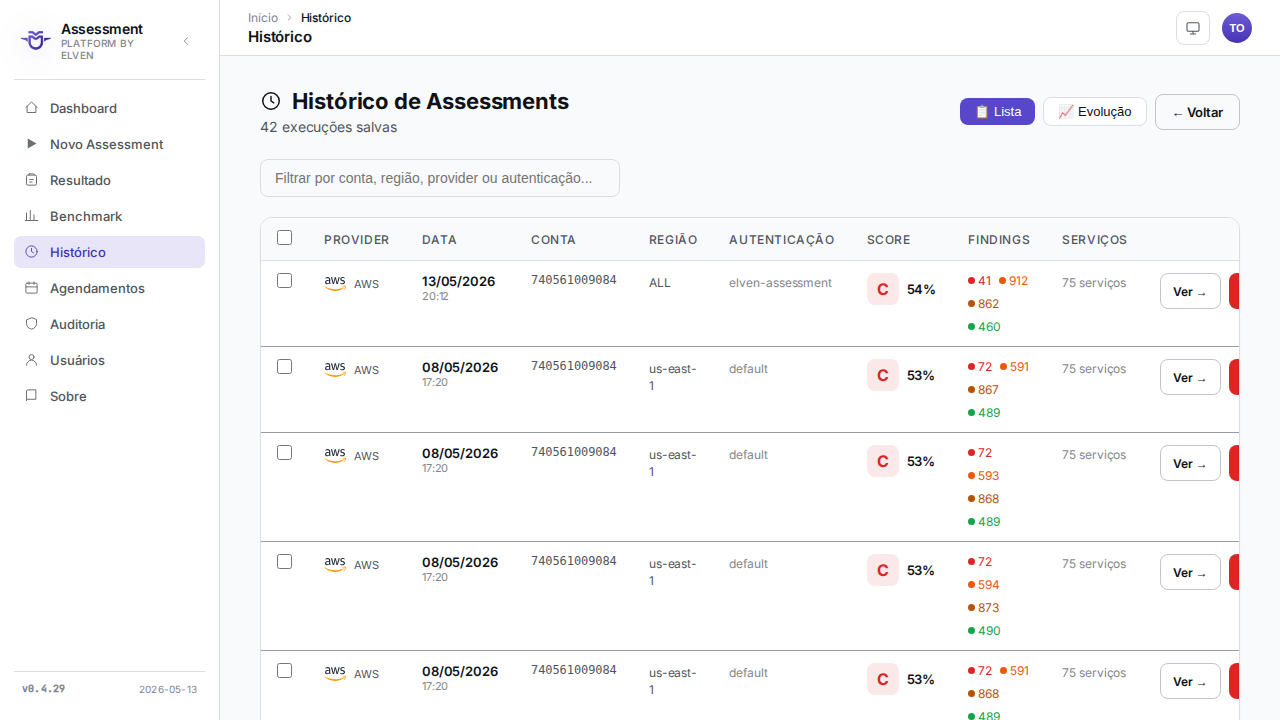
Task: Click the monitor theme icon button
Action: click(1193, 28)
